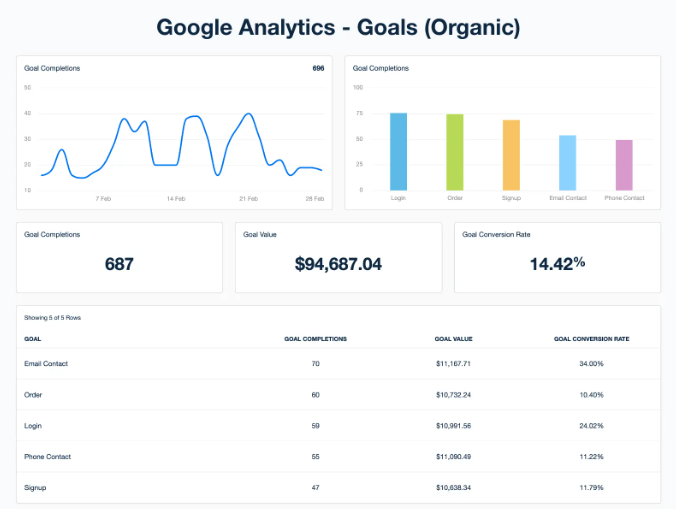This screenshot has width=676, height=509.
Task: Sort by GOAL VALUE column header
Action: [x=454, y=339]
